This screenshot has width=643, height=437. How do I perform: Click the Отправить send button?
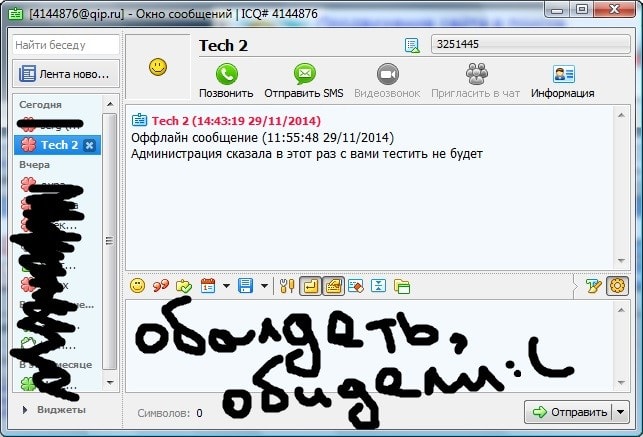click(568, 412)
